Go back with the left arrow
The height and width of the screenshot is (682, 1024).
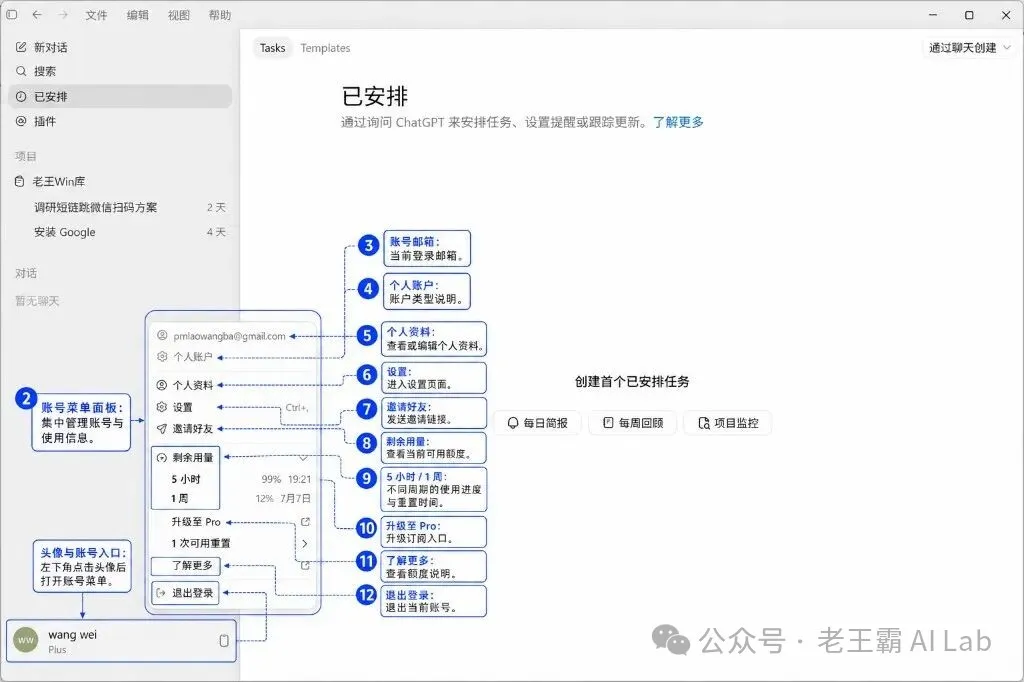tap(37, 14)
